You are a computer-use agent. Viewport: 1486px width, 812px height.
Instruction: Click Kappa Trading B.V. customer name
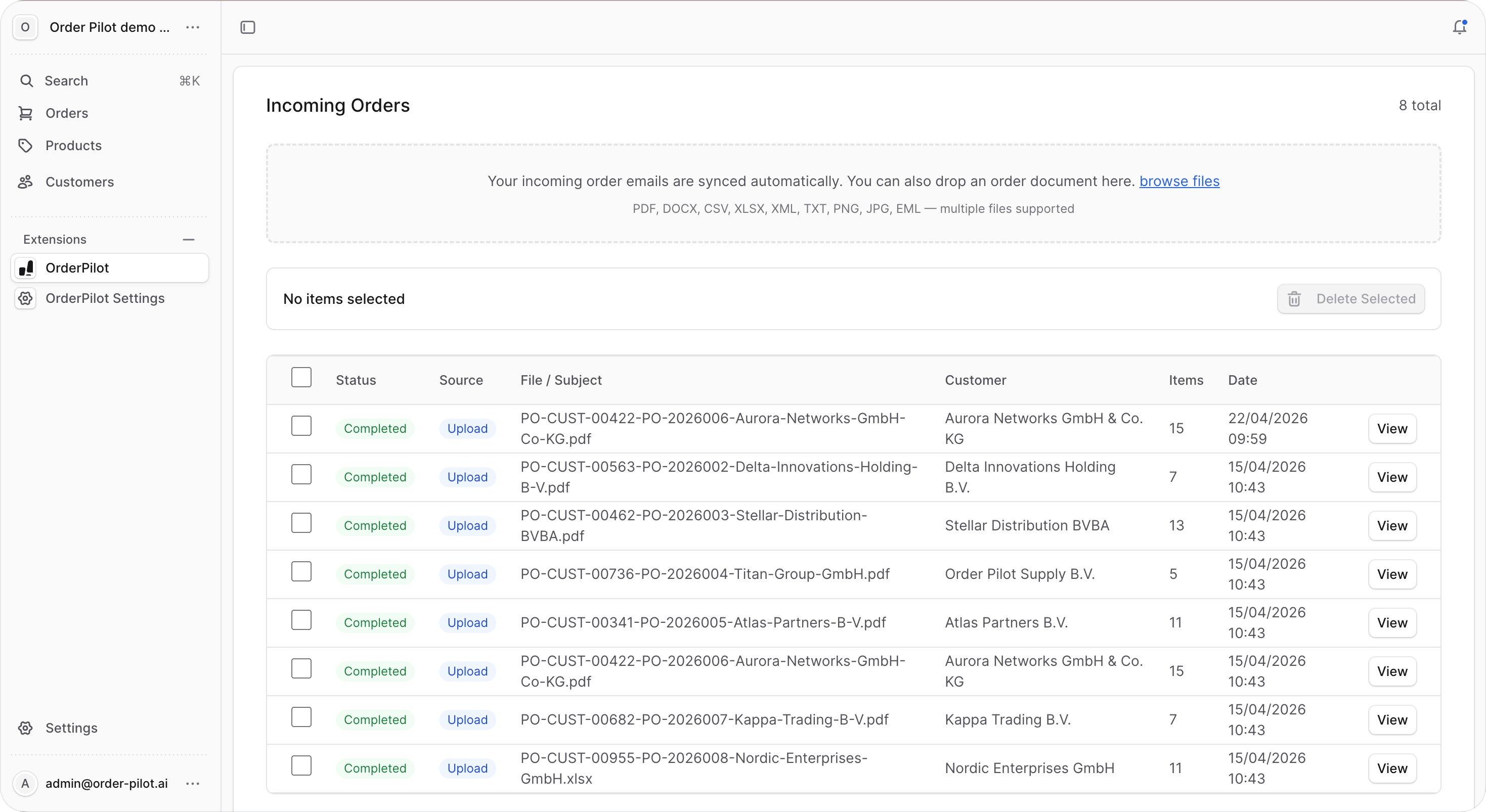[1007, 719]
